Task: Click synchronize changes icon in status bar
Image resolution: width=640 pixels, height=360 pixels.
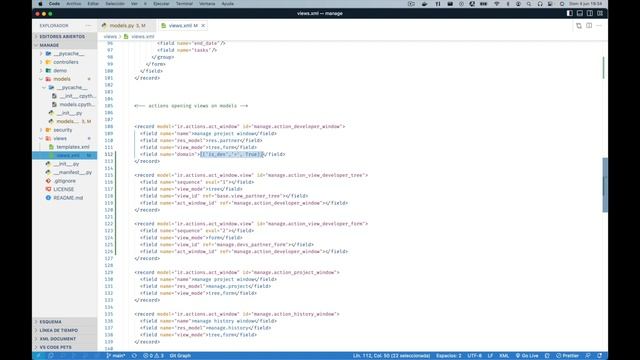Action: coord(134,356)
